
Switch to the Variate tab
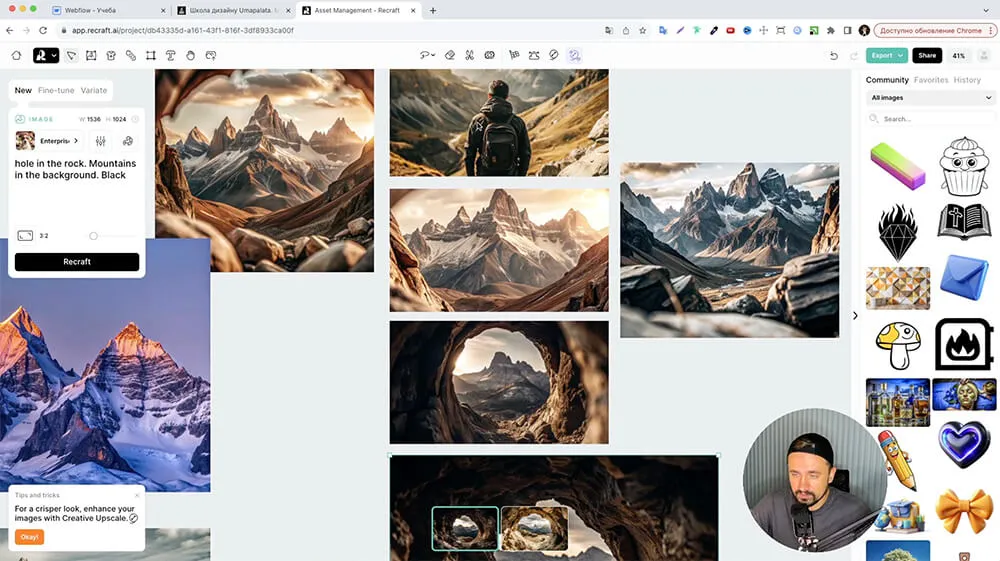(x=94, y=91)
